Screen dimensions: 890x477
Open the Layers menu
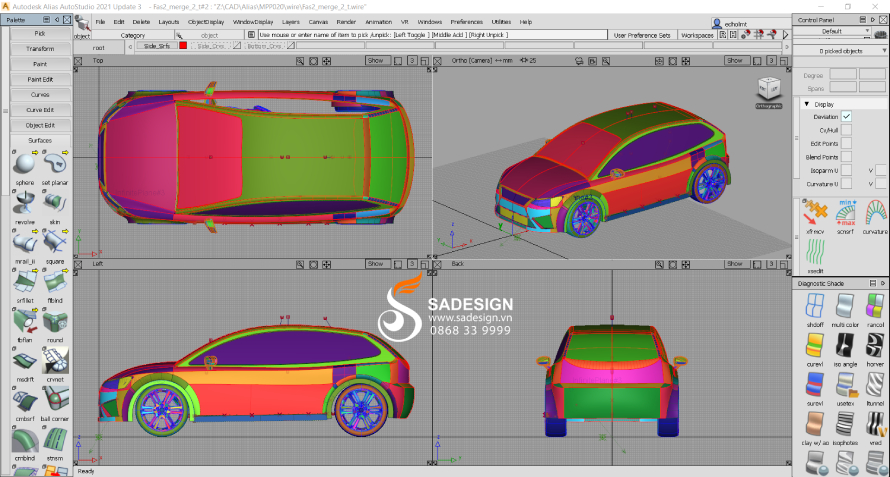(291, 22)
